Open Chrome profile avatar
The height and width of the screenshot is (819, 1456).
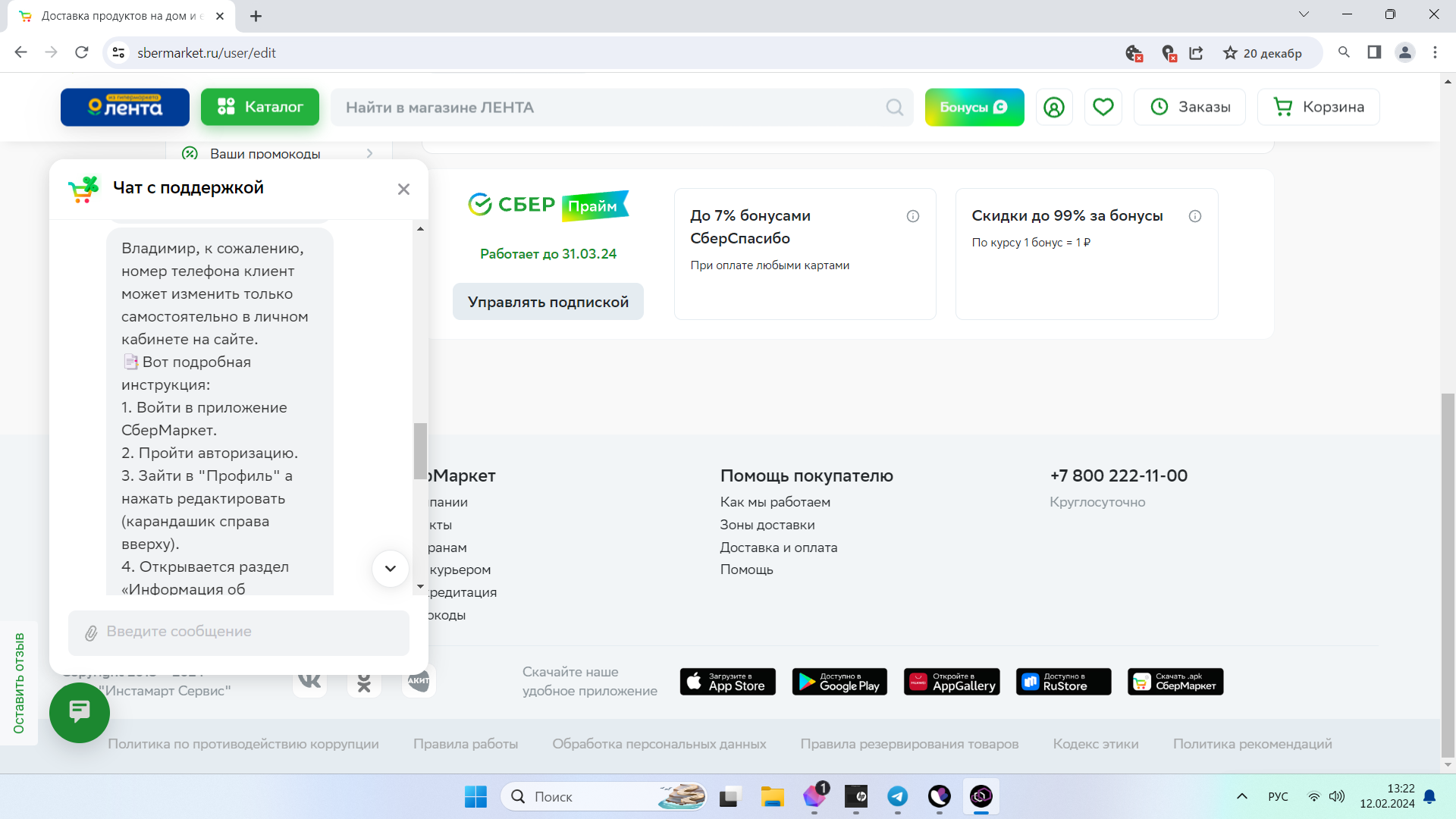(1405, 52)
